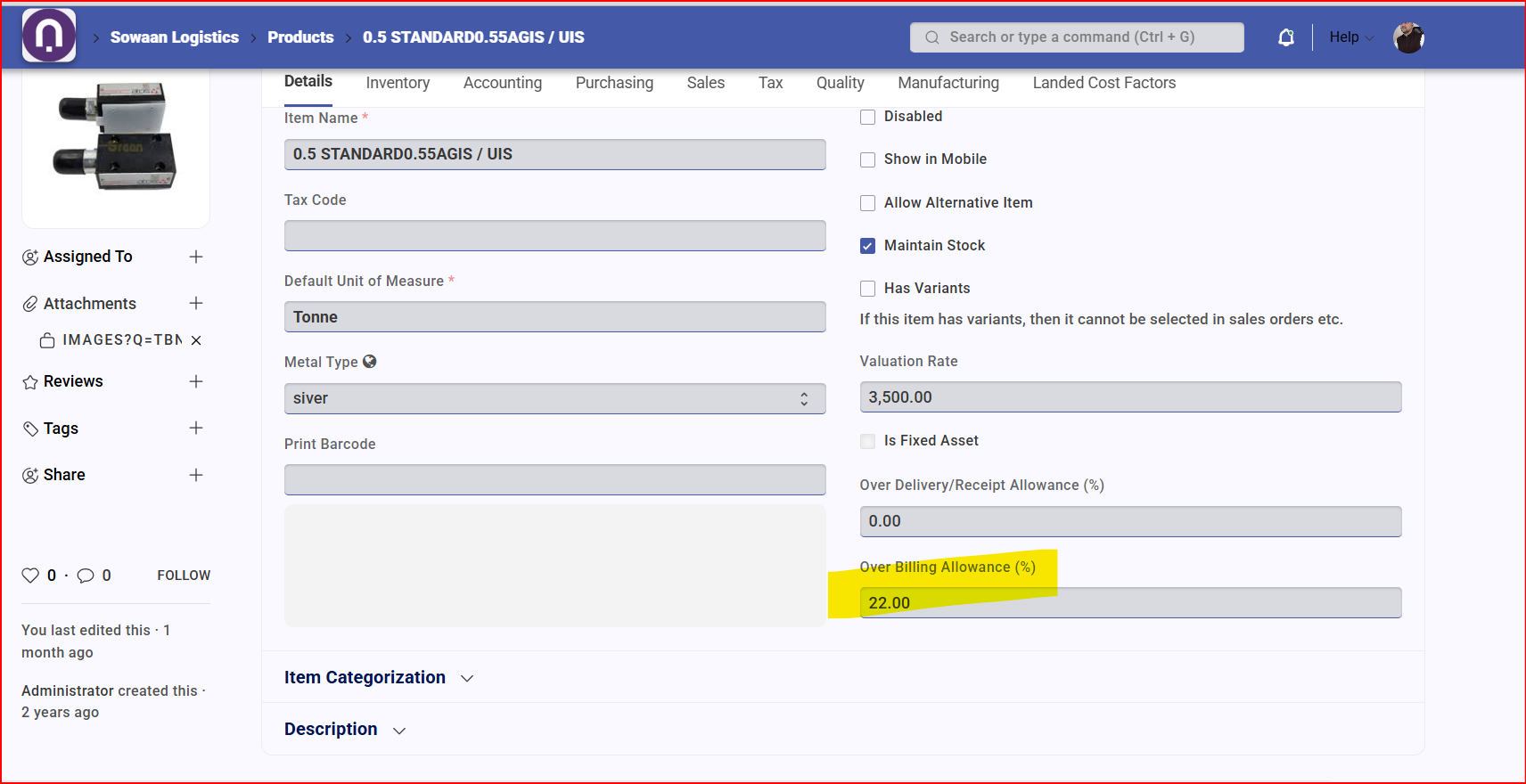Add a review using plus icon
The image size is (1526, 784).
pos(196,381)
